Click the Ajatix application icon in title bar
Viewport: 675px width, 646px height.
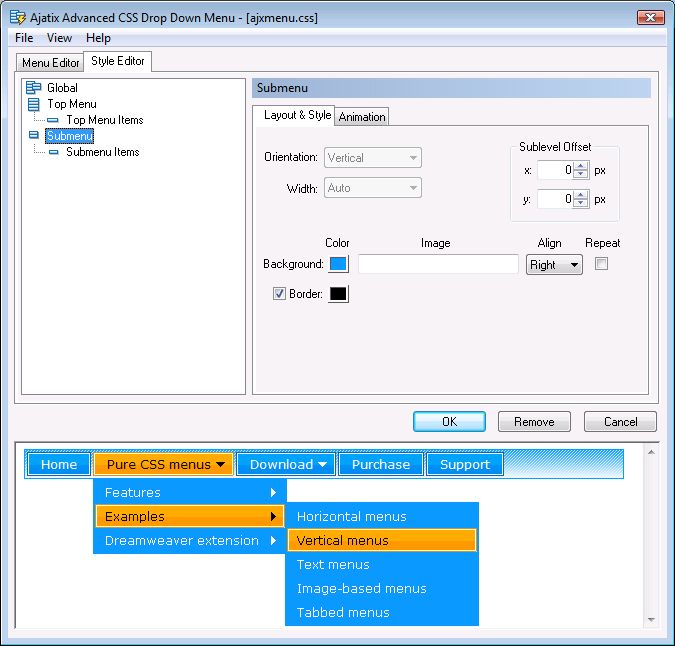tap(18, 18)
